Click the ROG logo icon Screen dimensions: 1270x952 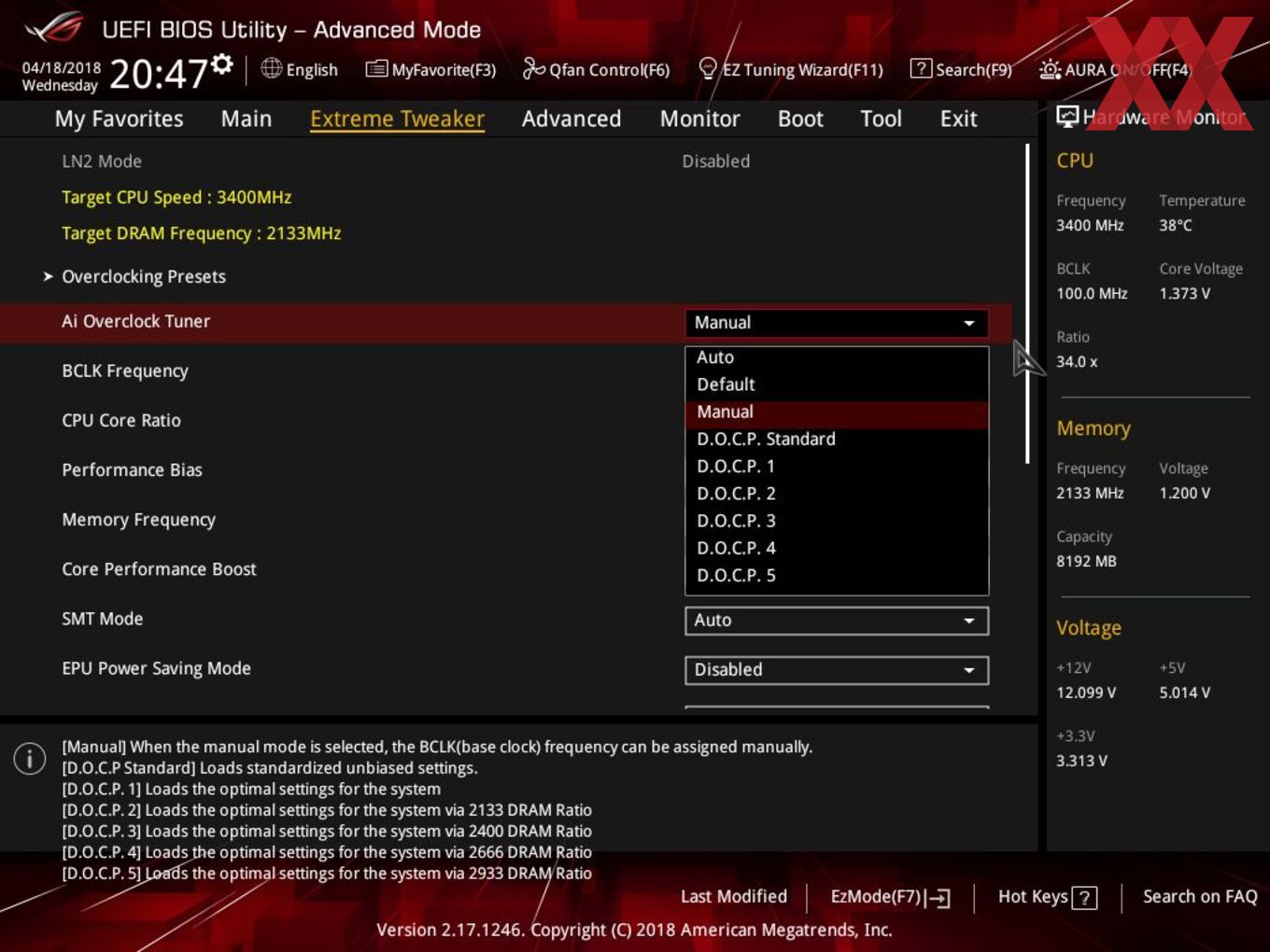click(x=53, y=29)
